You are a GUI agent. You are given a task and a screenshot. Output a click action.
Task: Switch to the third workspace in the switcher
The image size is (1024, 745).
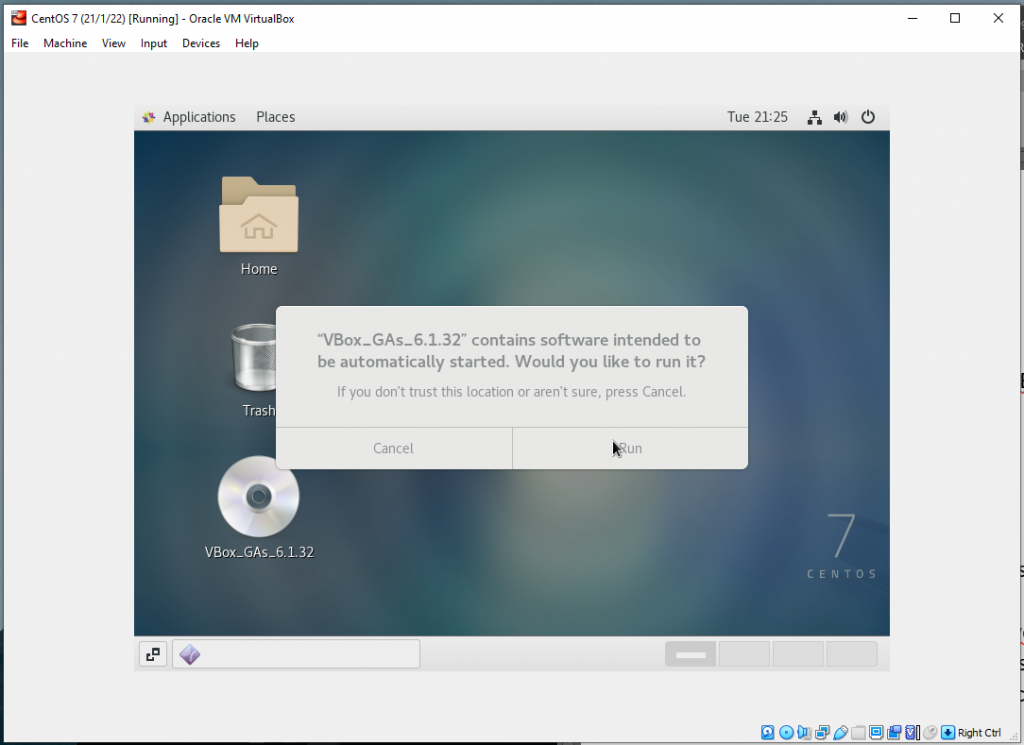798,654
